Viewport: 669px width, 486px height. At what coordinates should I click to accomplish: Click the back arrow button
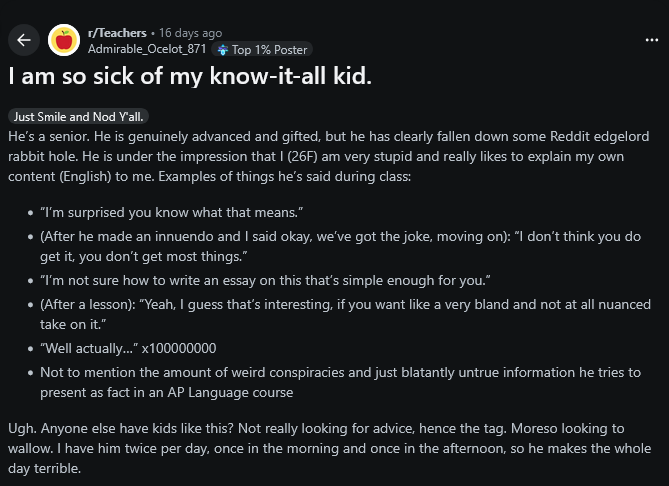(24, 40)
